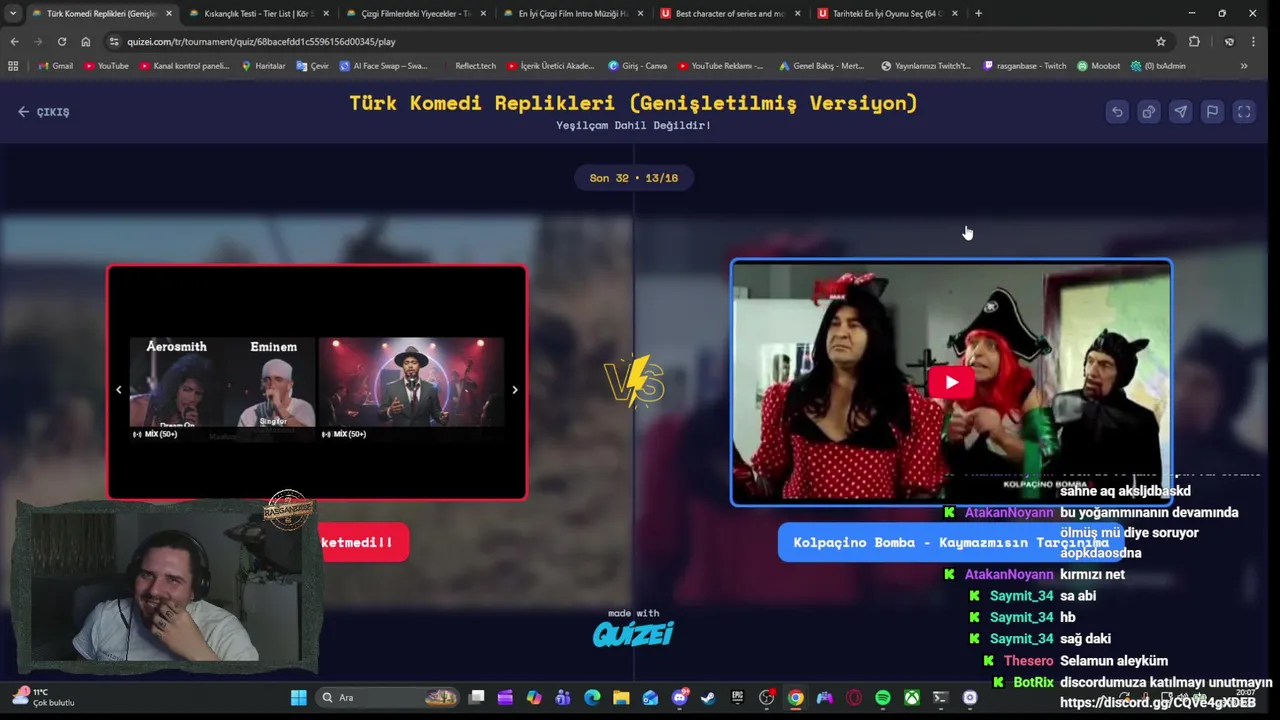This screenshot has height=720, width=1280.
Task: Open Discord from taskbar
Action: (x=680, y=698)
